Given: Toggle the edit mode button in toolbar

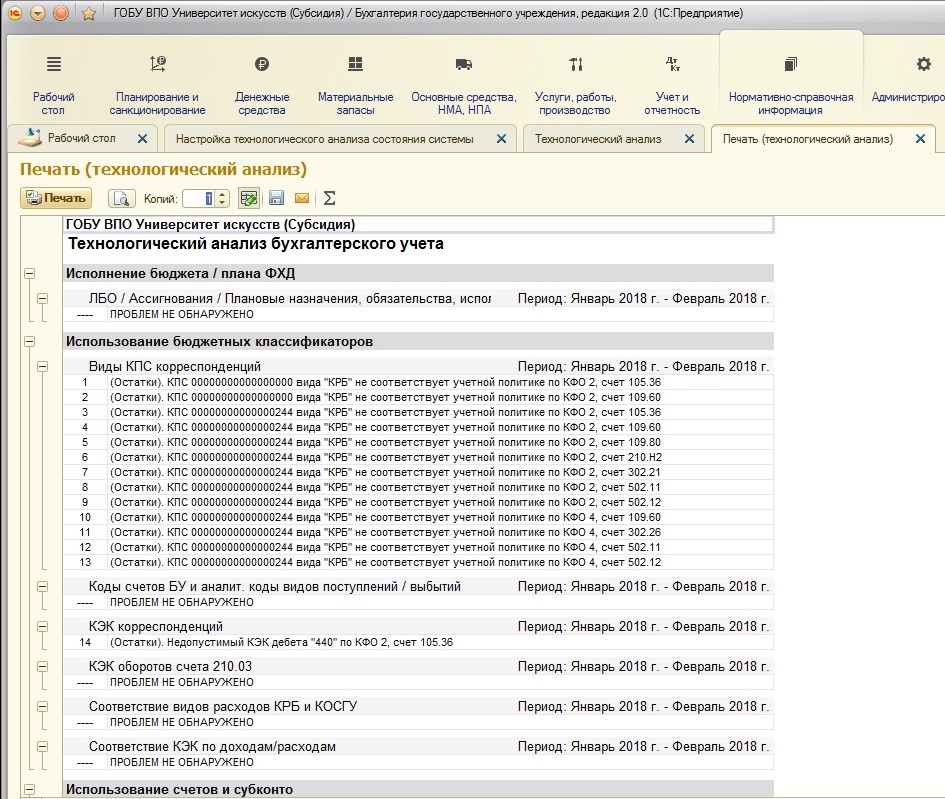Looking at the screenshot, I should [249, 198].
